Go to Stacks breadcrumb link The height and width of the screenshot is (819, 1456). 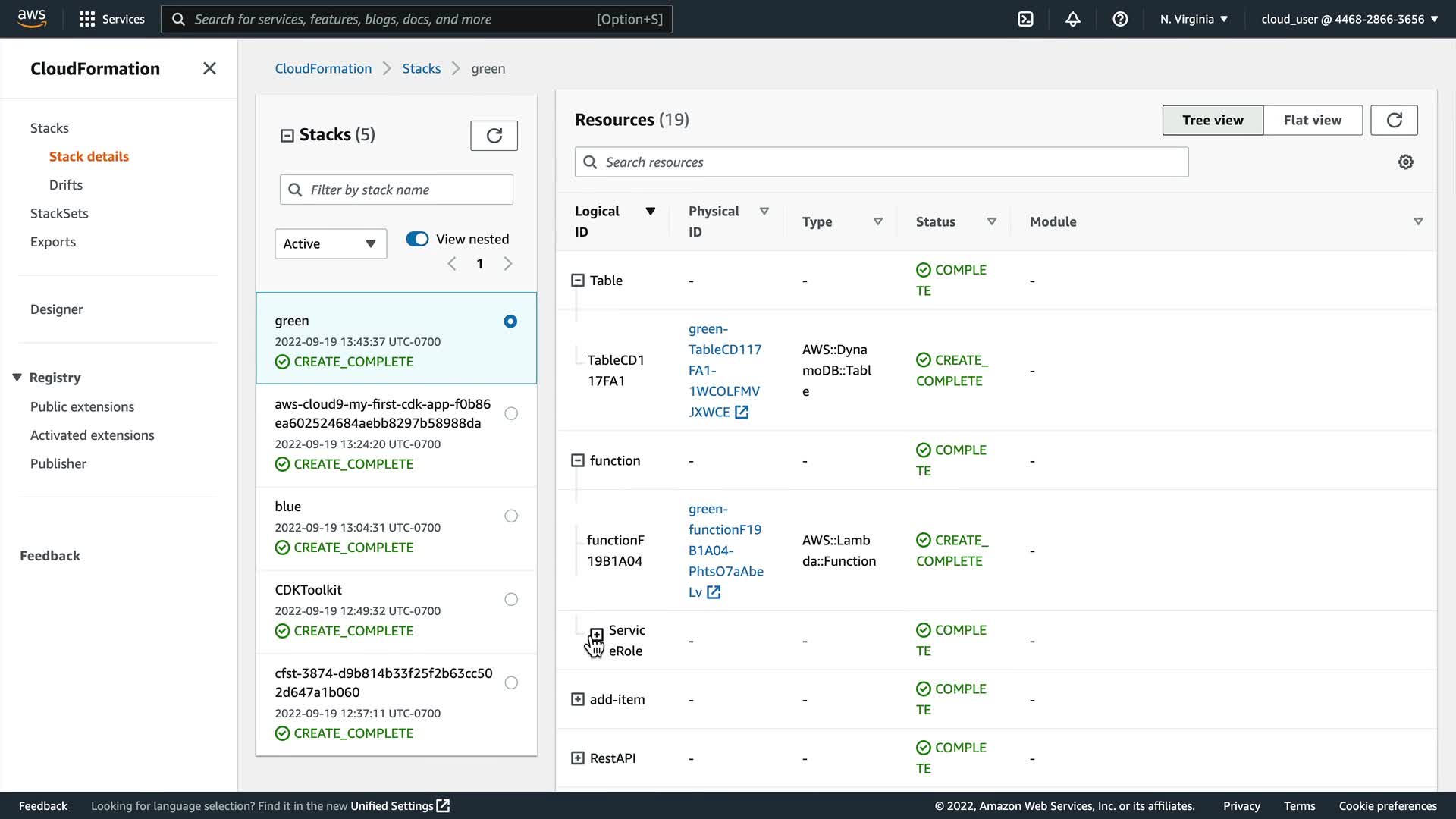(x=421, y=69)
